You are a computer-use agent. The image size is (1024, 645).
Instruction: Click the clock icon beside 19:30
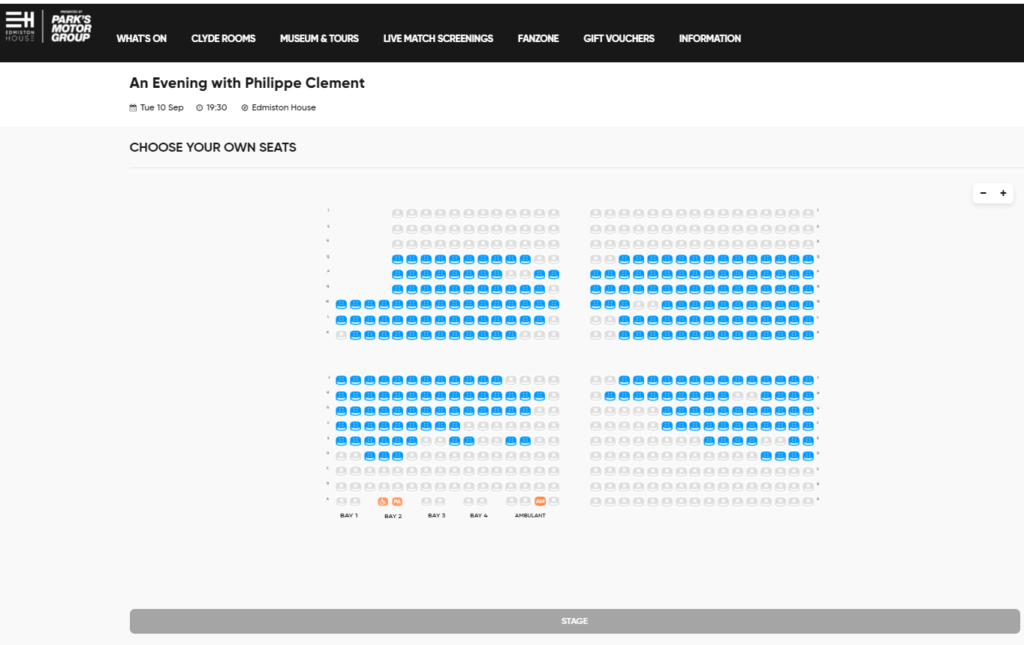[200, 108]
